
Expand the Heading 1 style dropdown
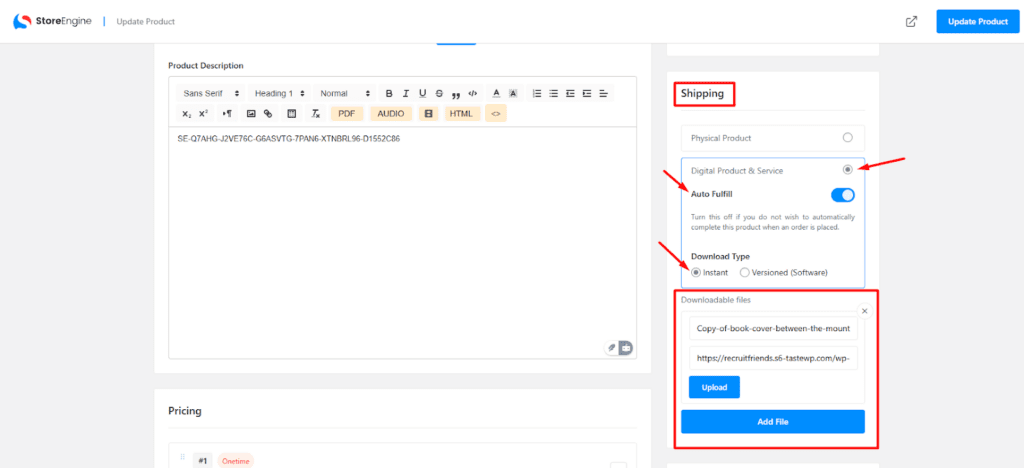280,93
